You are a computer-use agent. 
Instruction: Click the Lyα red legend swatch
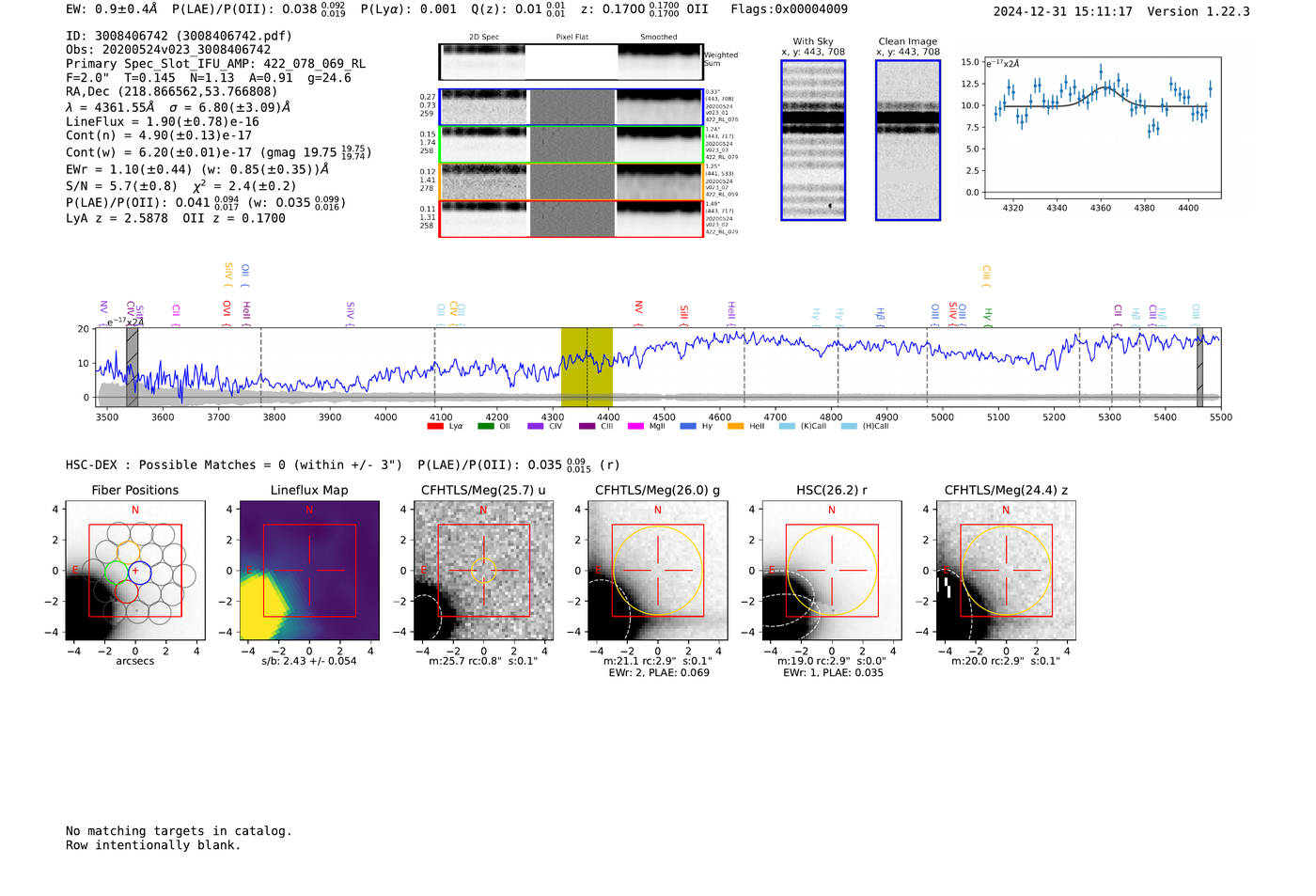coord(434,427)
